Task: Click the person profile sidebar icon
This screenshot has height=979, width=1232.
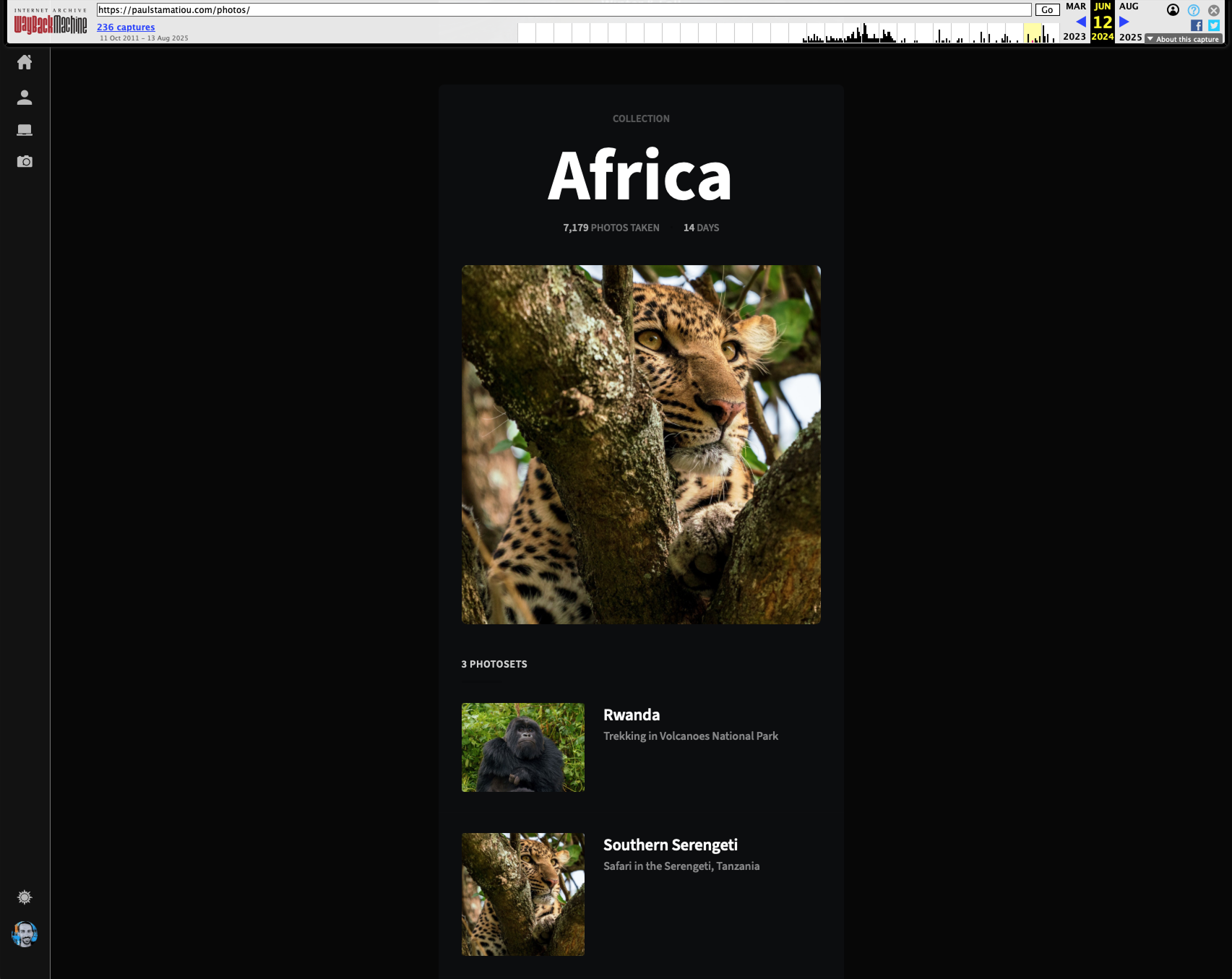Action: [x=25, y=98]
